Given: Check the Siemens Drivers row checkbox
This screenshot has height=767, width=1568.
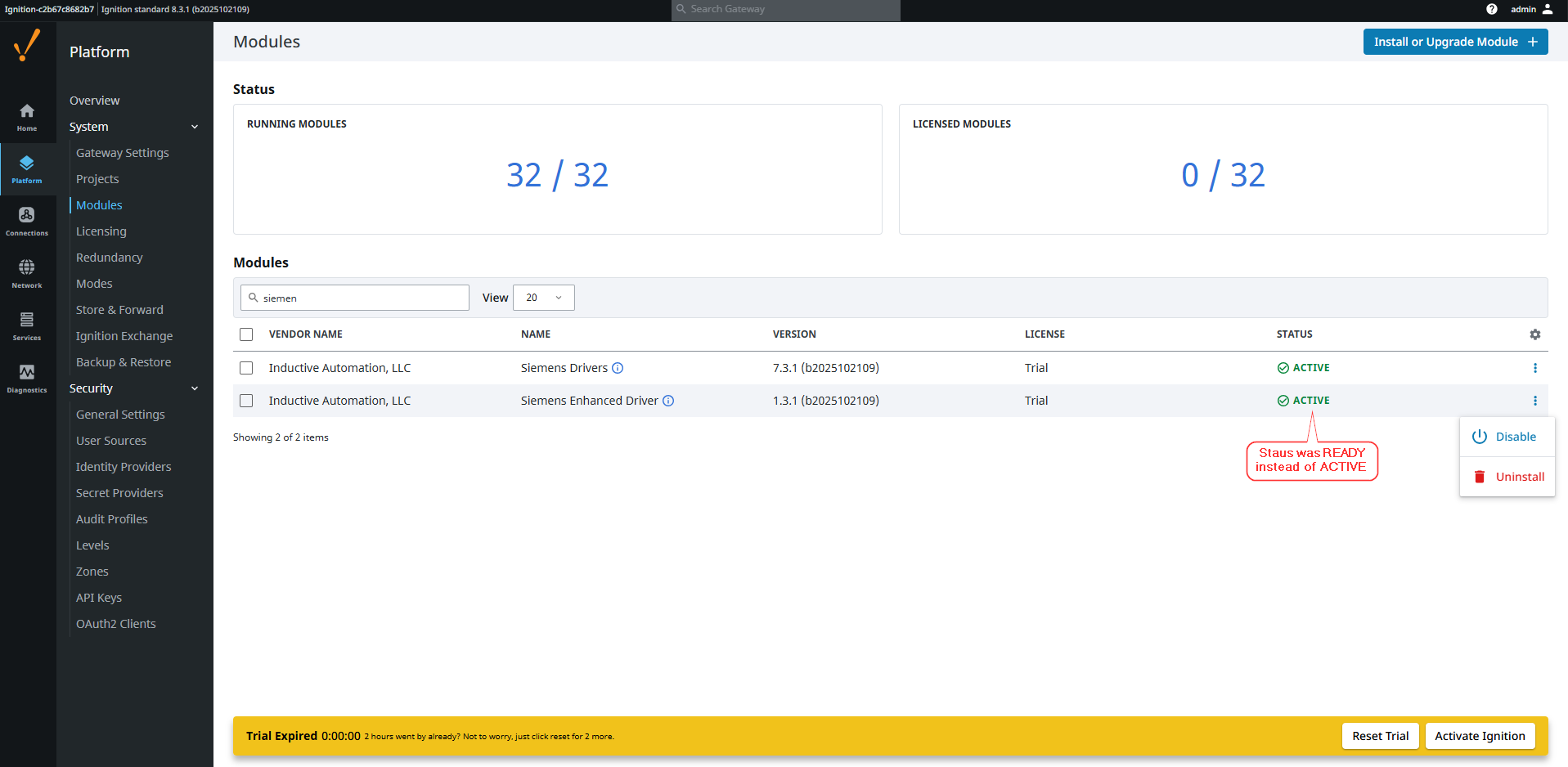Looking at the screenshot, I should click(x=246, y=368).
